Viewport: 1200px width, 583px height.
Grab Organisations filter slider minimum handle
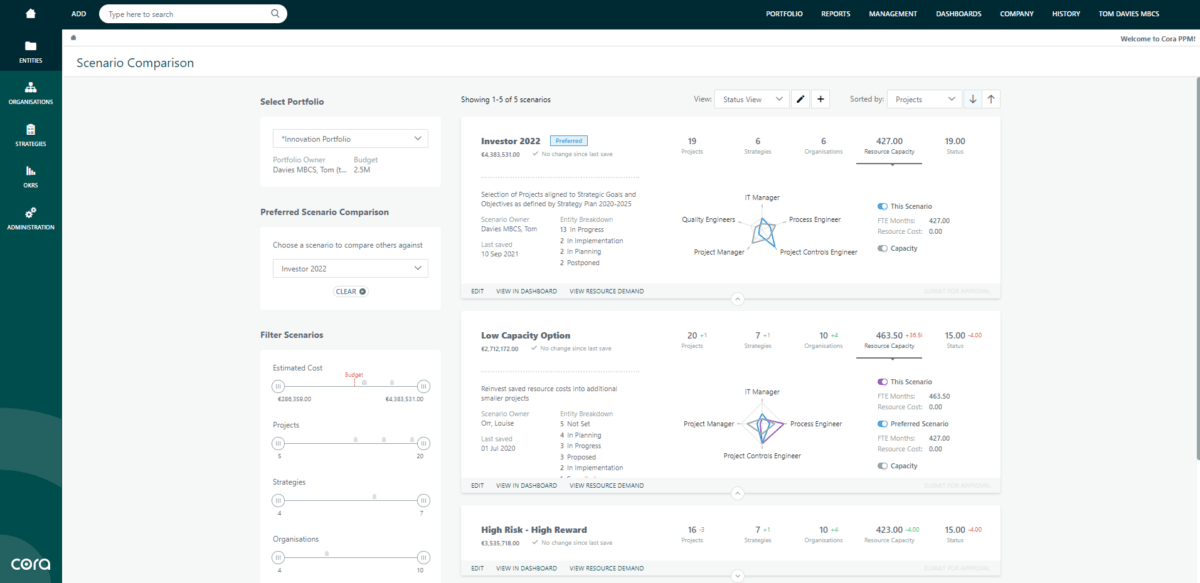click(x=279, y=557)
